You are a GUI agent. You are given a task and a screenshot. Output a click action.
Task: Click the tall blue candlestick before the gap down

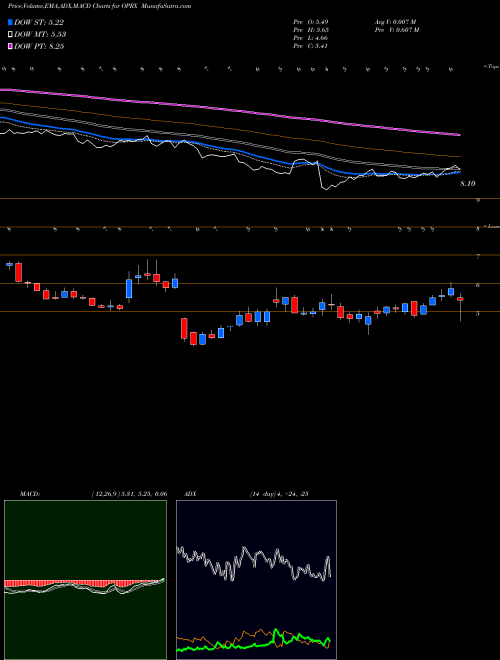click(129, 288)
